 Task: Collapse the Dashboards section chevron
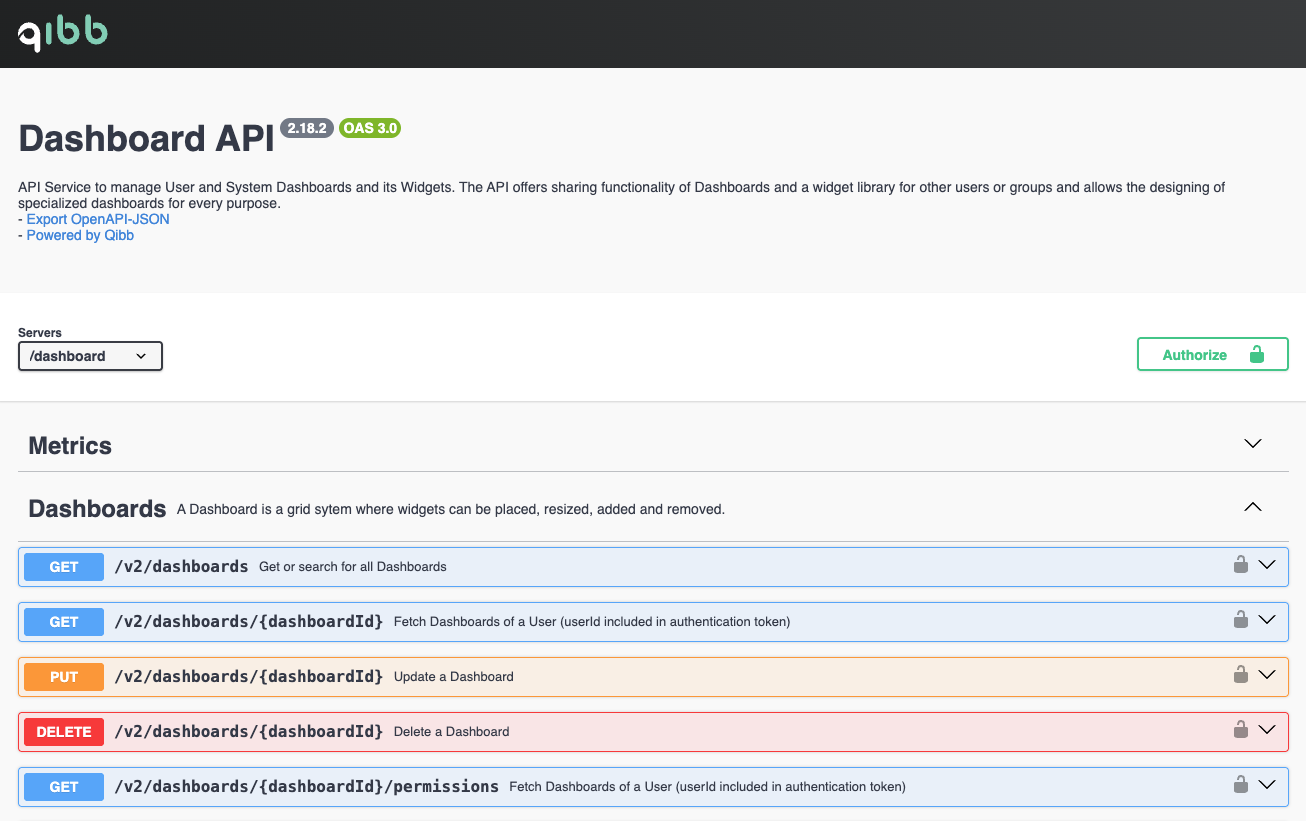pos(1252,507)
